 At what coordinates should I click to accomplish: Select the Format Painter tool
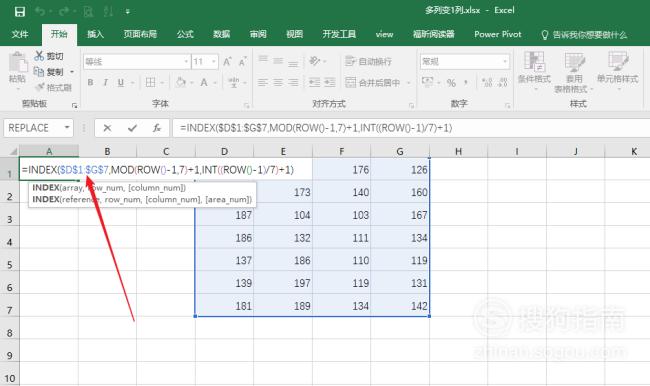pos(54,87)
